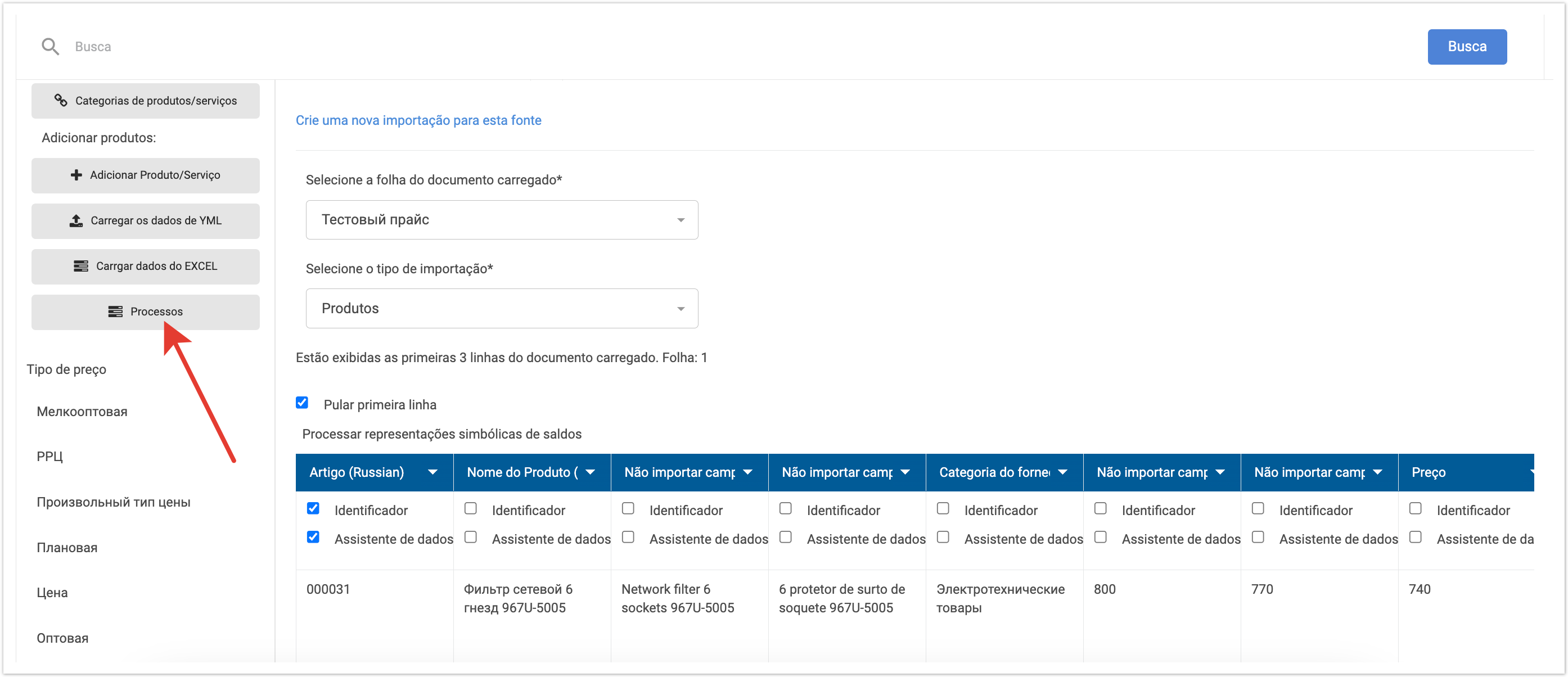This screenshot has height=677, width=1568.
Task: Uncheck the Pular primeira linha checkbox
Action: 302,403
